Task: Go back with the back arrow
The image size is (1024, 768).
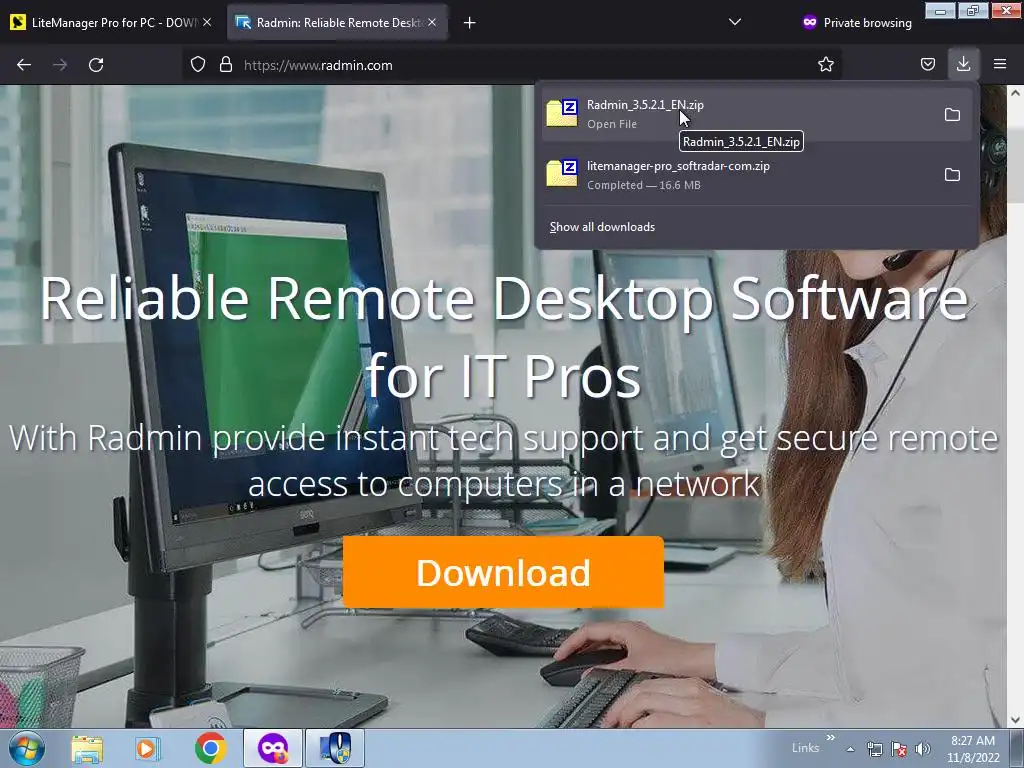Action: tap(24, 65)
